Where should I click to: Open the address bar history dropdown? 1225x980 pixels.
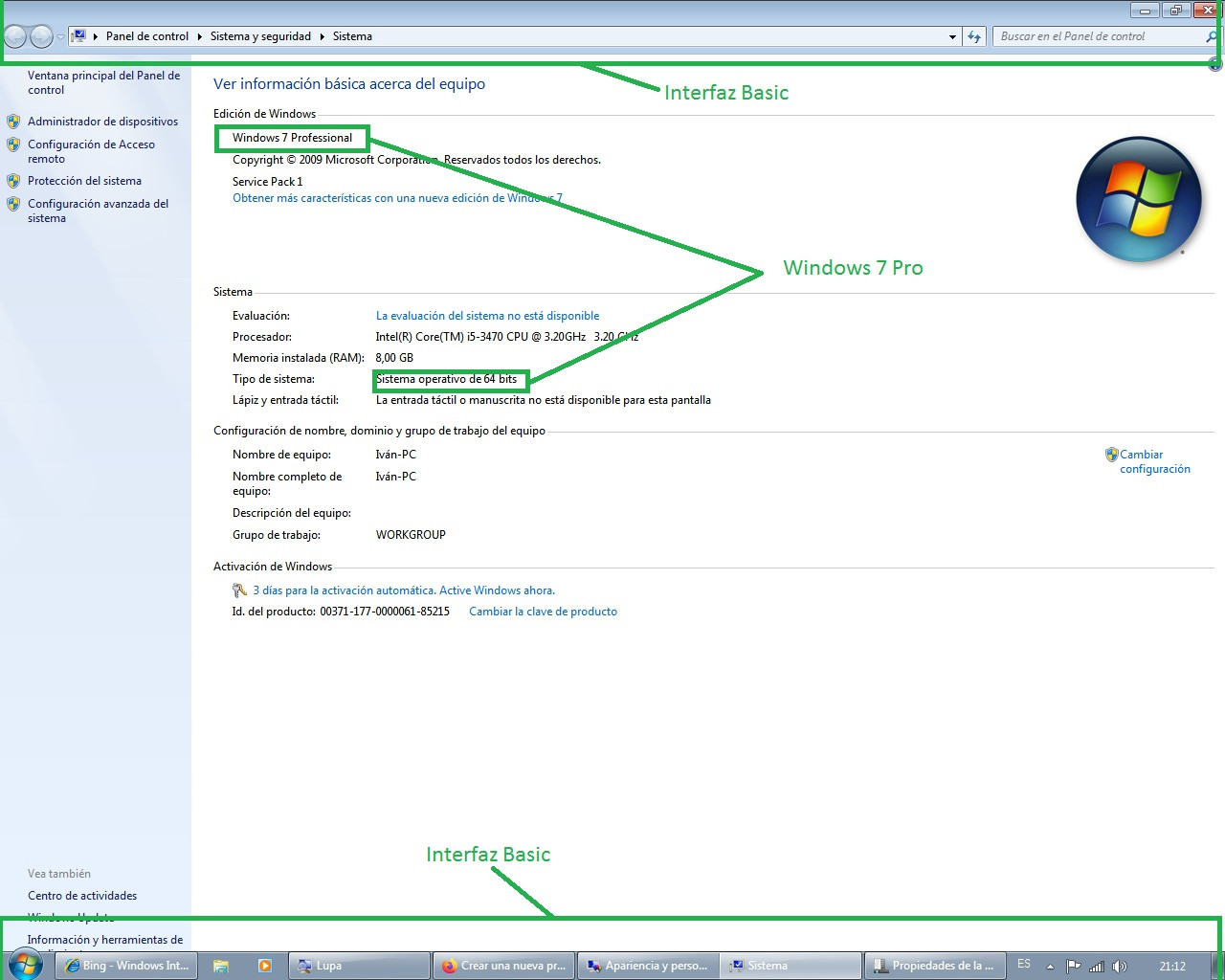[952, 36]
